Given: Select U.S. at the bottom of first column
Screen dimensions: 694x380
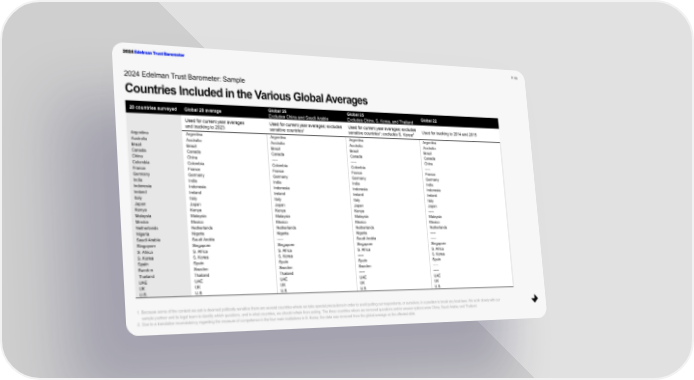Looking at the screenshot, I should [143, 294].
